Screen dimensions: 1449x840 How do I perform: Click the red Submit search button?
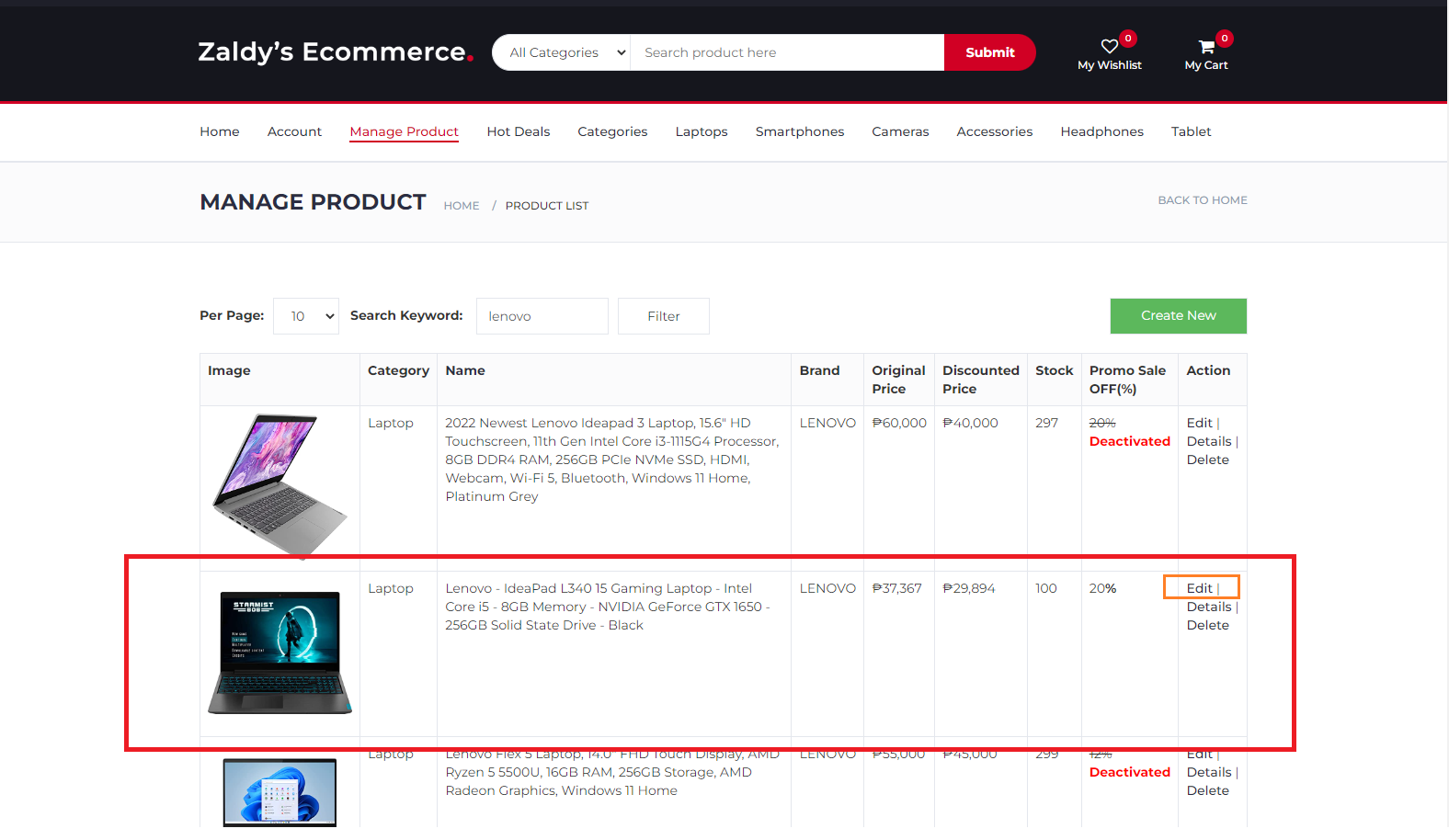(990, 52)
